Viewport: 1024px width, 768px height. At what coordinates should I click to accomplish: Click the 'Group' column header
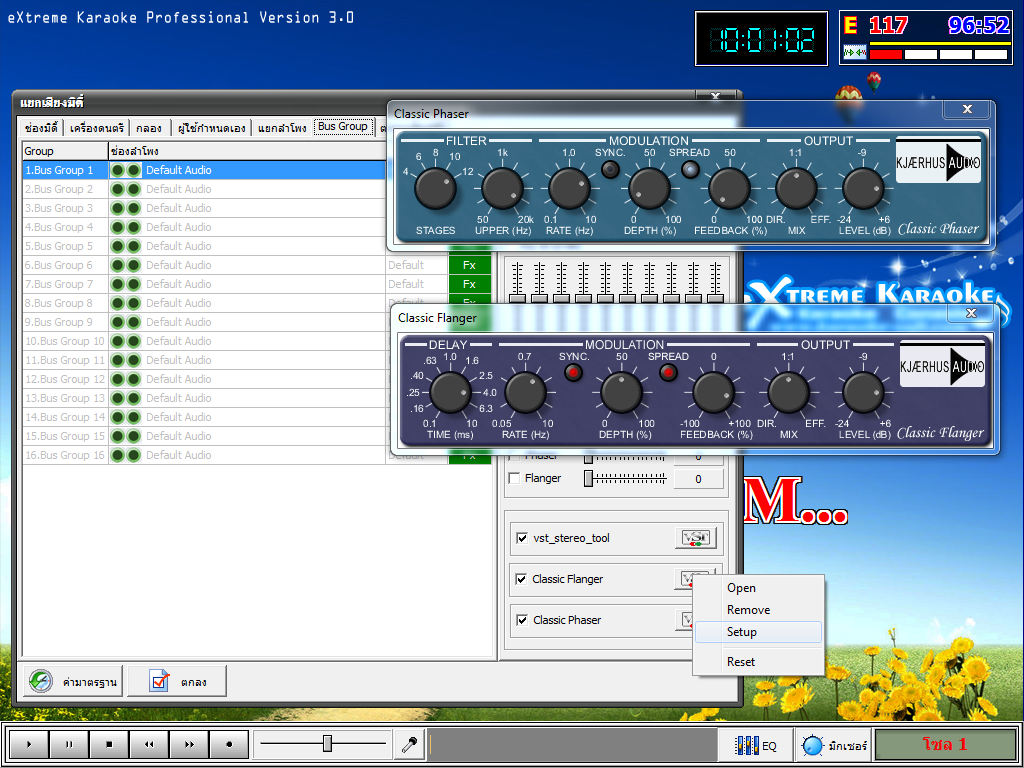pos(65,152)
